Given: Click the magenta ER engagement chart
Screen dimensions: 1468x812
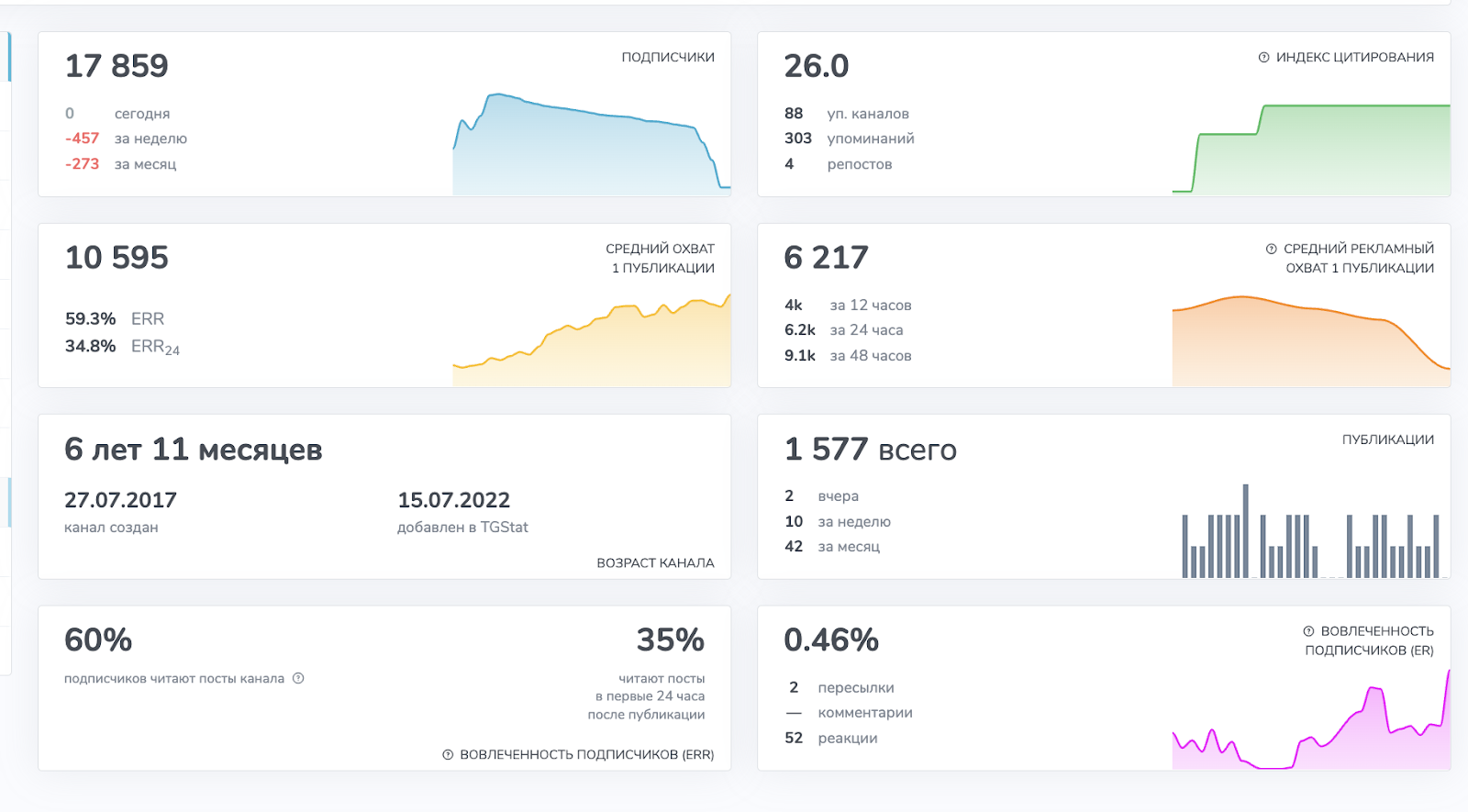Looking at the screenshot, I should [1311, 720].
